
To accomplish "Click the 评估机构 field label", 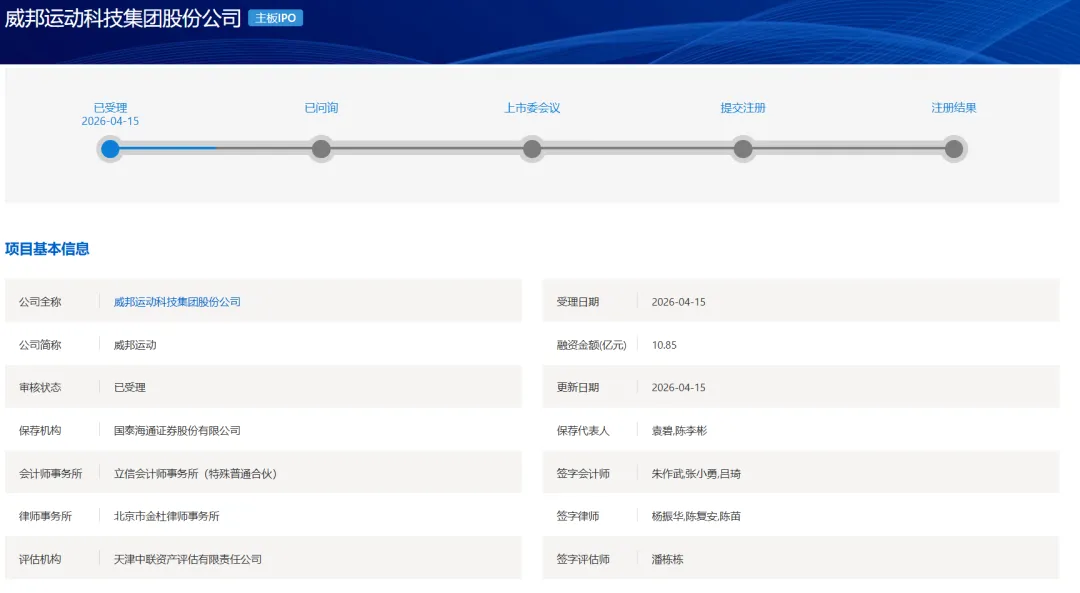I will pos(40,559).
